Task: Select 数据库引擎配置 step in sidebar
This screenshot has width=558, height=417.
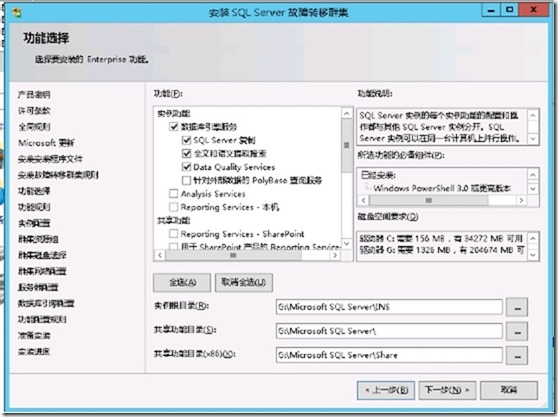Action: coord(46,303)
